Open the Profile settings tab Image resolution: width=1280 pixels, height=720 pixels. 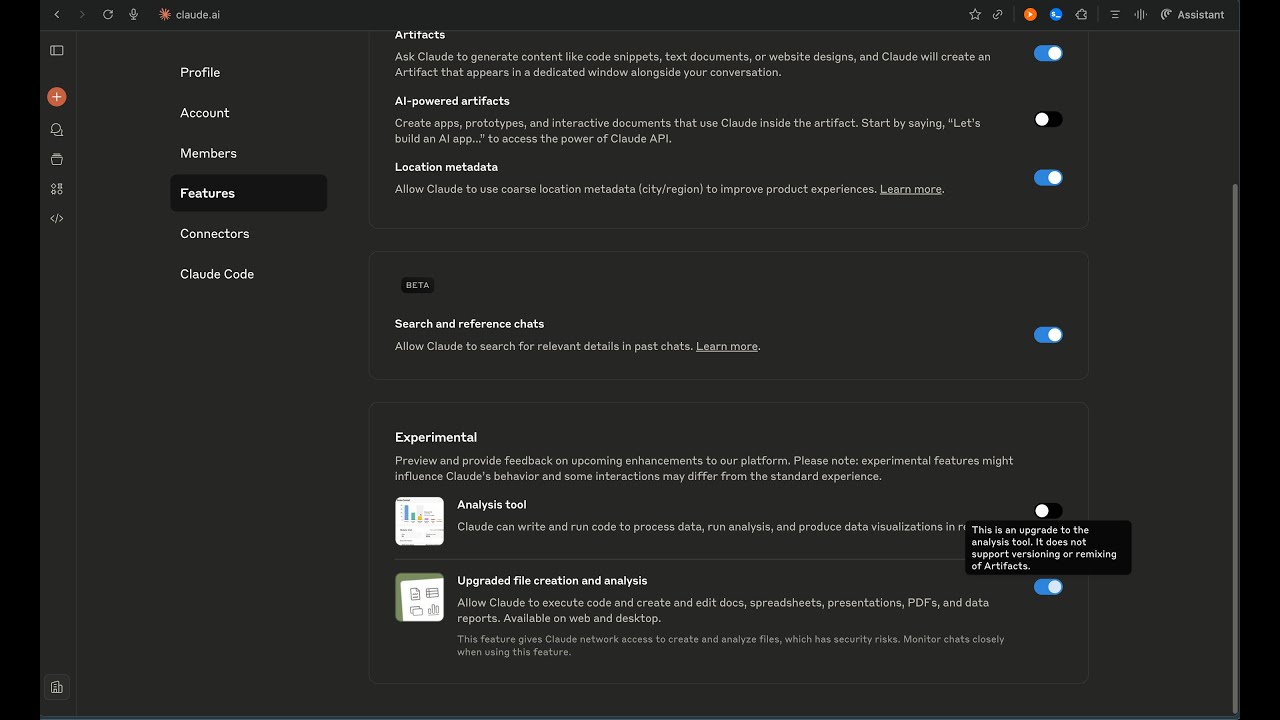coord(200,73)
